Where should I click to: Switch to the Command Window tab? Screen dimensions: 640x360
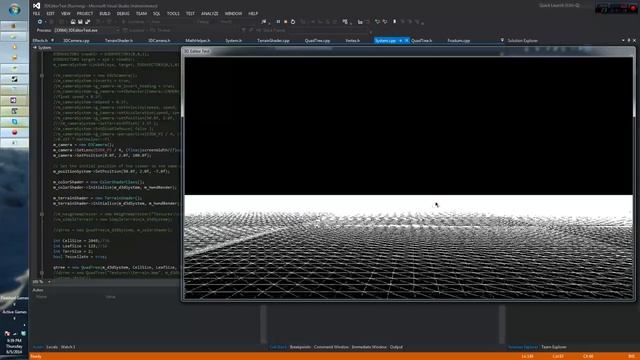tap(331, 347)
